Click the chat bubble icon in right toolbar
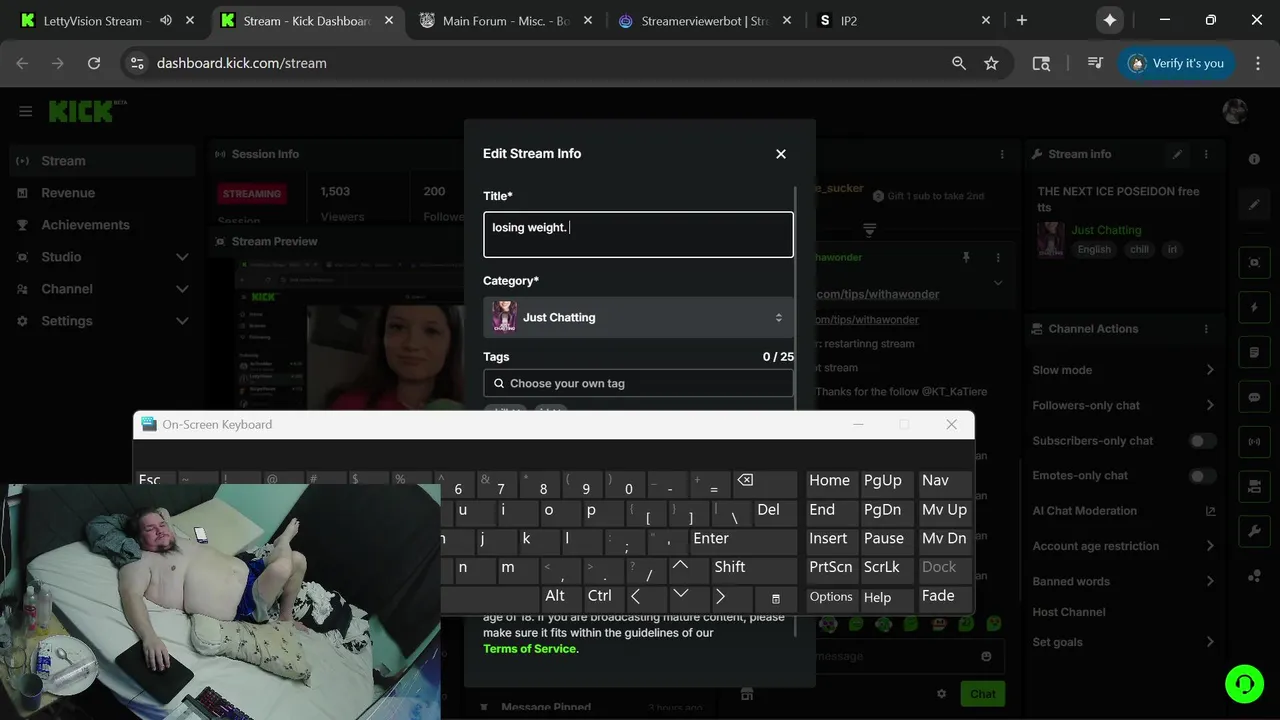Viewport: 1280px width, 720px height. [1254, 397]
